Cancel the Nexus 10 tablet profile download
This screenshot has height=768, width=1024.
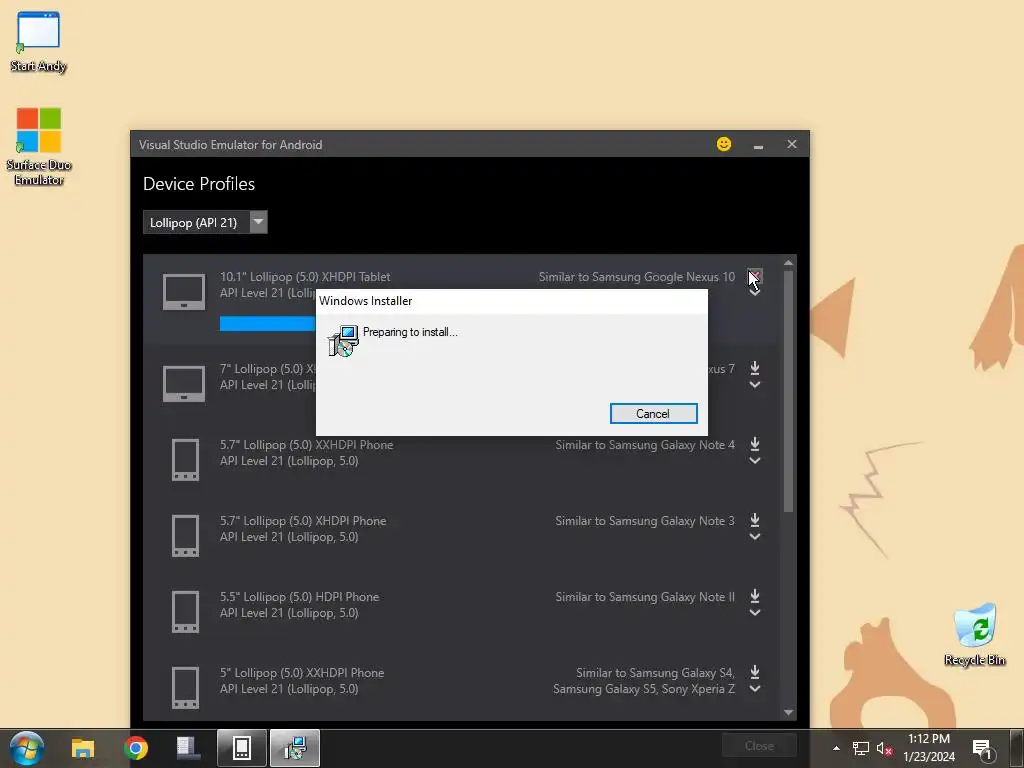[x=755, y=276]
